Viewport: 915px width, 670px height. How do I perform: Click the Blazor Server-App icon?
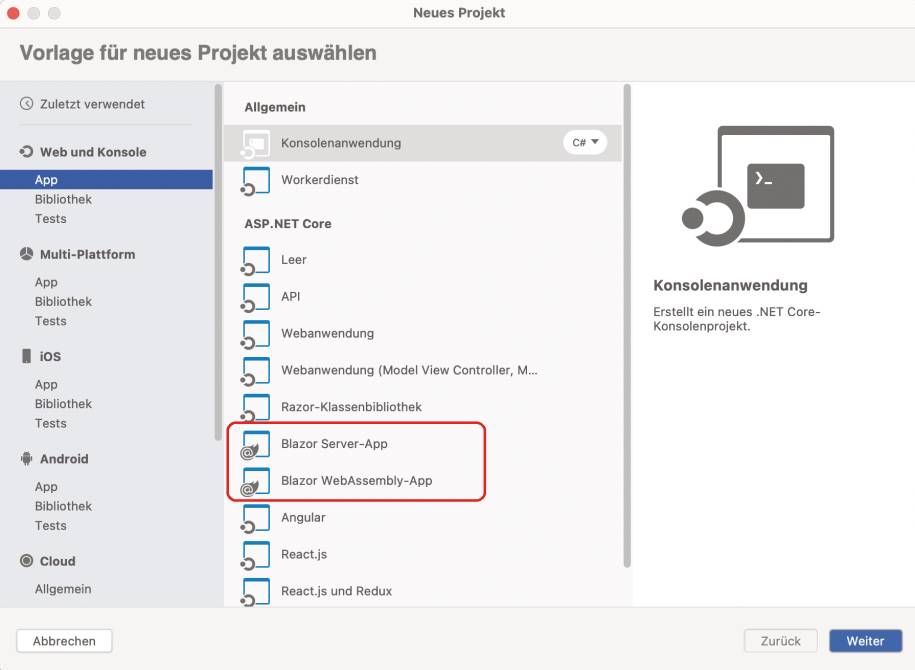pos(256,445)
